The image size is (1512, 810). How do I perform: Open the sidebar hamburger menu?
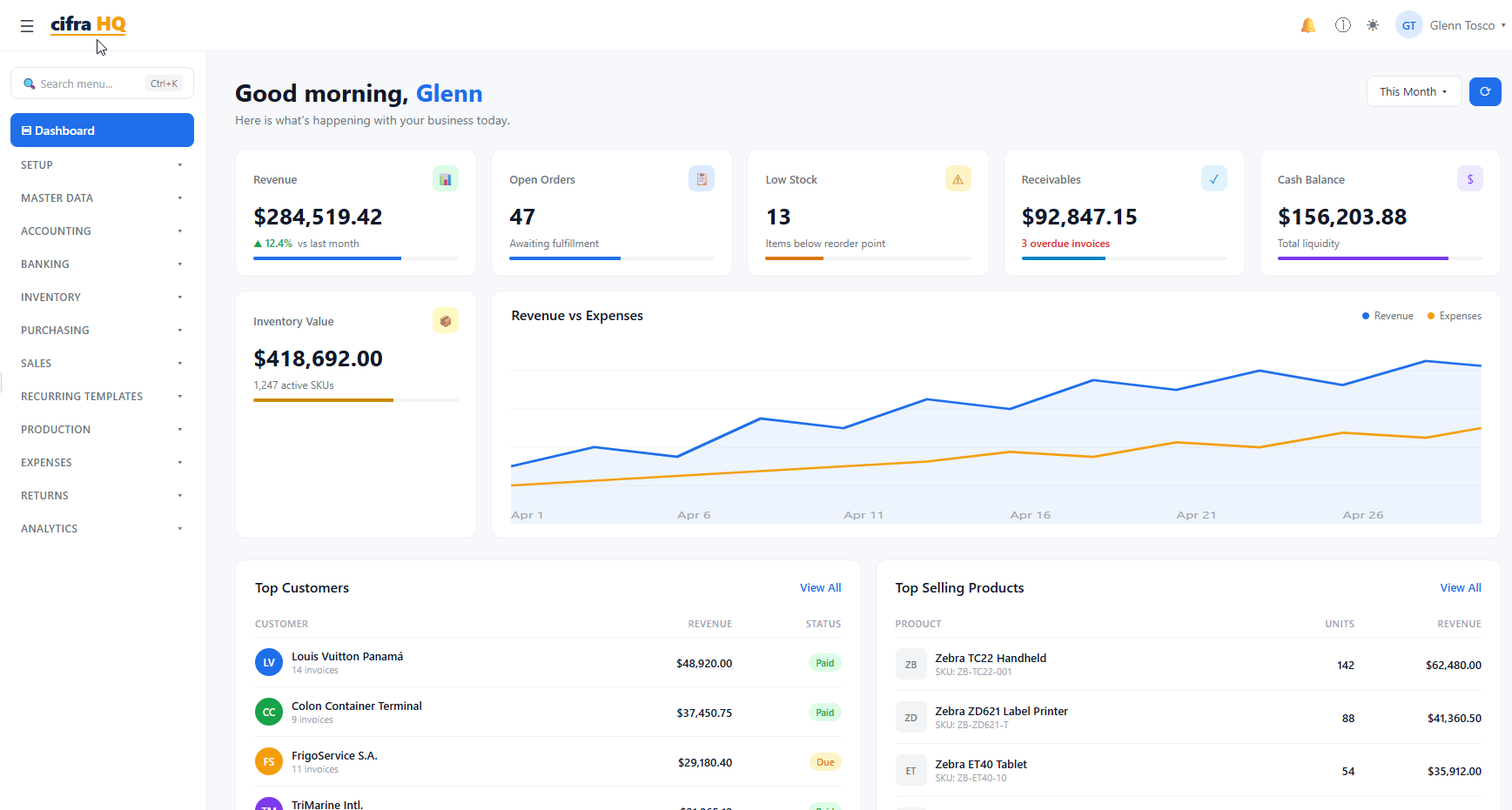(x=27, y=26)
